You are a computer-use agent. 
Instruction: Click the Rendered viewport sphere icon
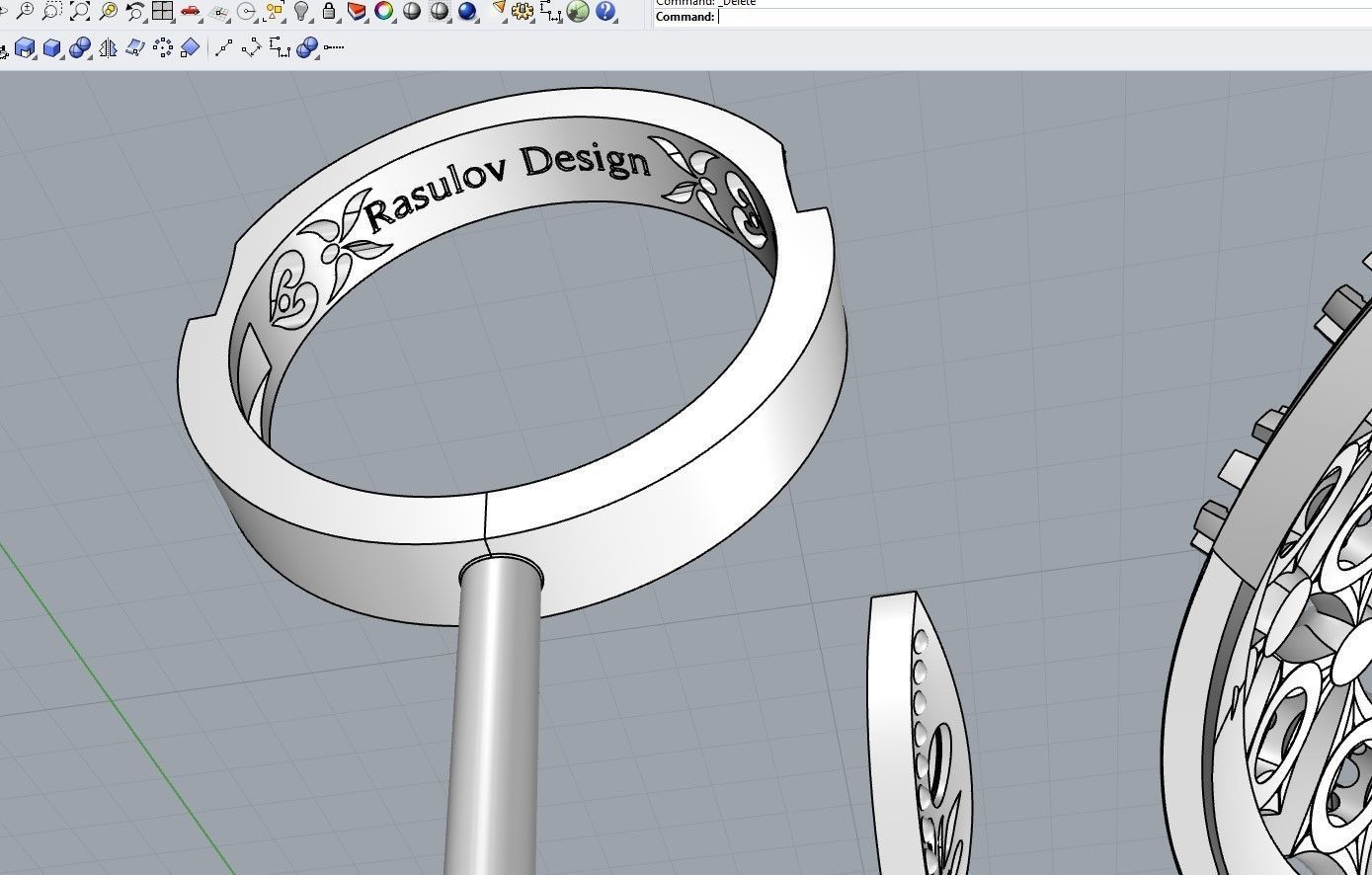tap(440, 11)
